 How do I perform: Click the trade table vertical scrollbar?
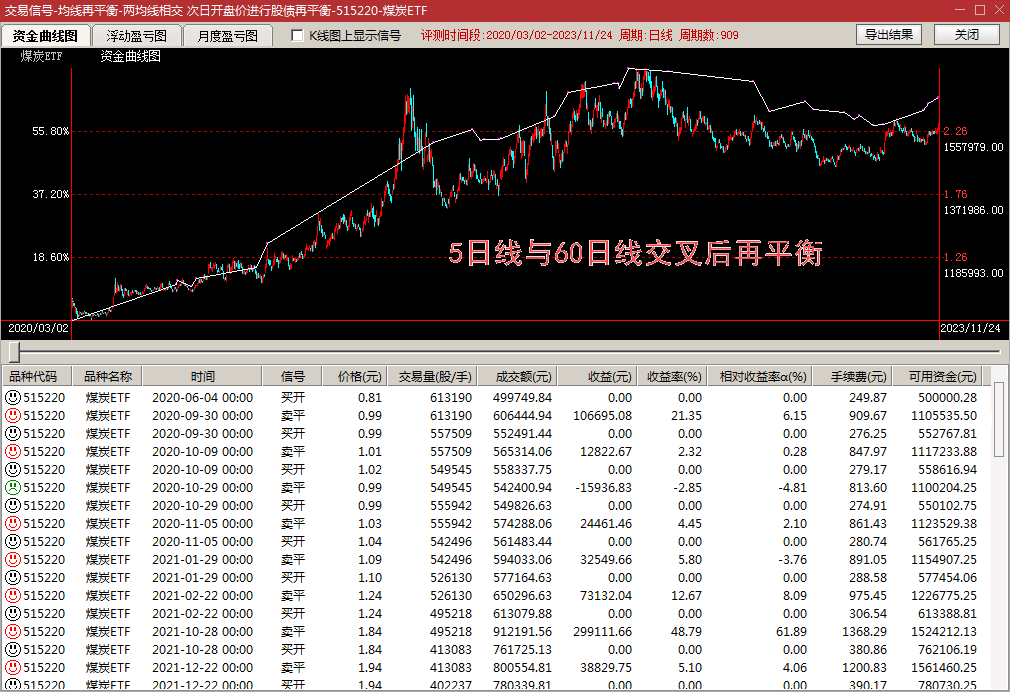coord(998,528)
